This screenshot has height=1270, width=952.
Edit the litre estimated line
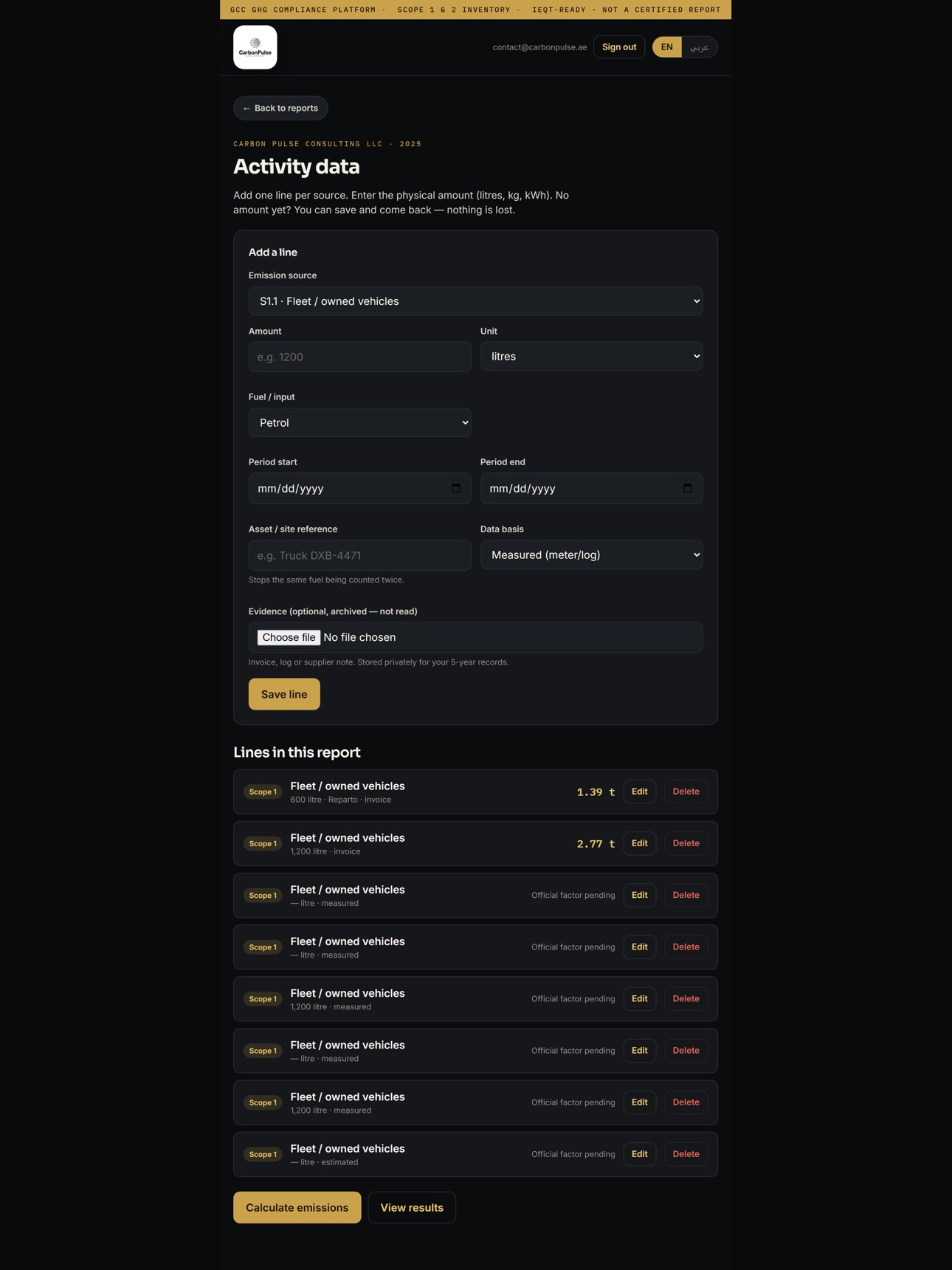pyautogui.click(x=640, y=1154)
